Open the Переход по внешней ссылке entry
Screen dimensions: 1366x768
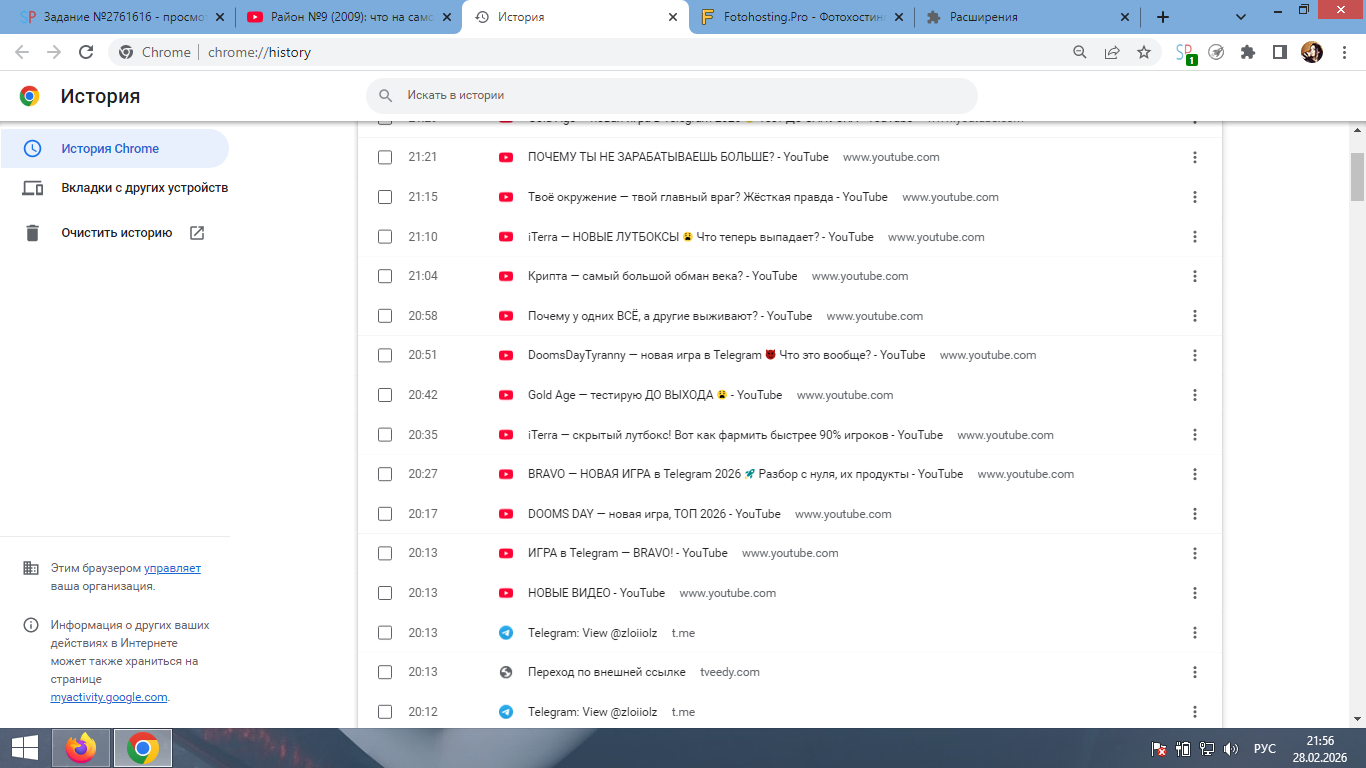pyautogui.click(x=606, y=672)
